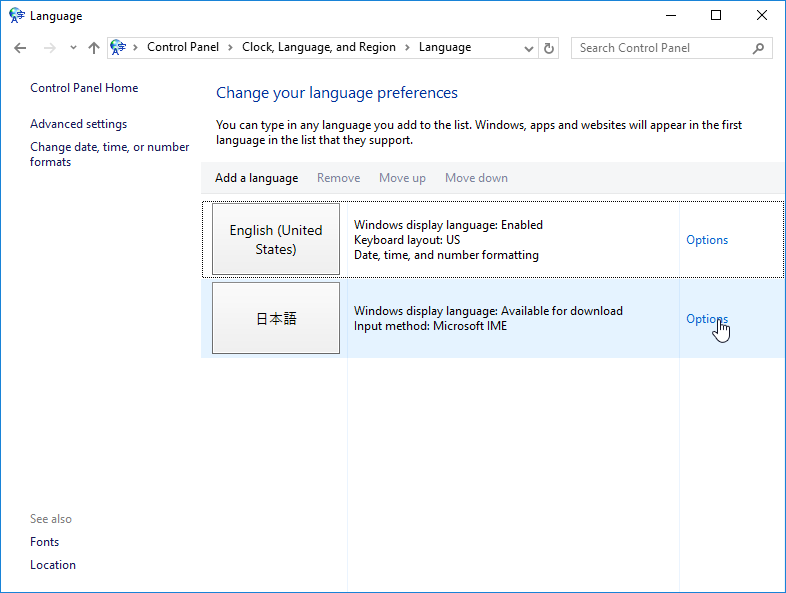The width and height of the screenshot is (786, 593).
Task: Open Options for English (United States)
Action: tap(706, 240)
